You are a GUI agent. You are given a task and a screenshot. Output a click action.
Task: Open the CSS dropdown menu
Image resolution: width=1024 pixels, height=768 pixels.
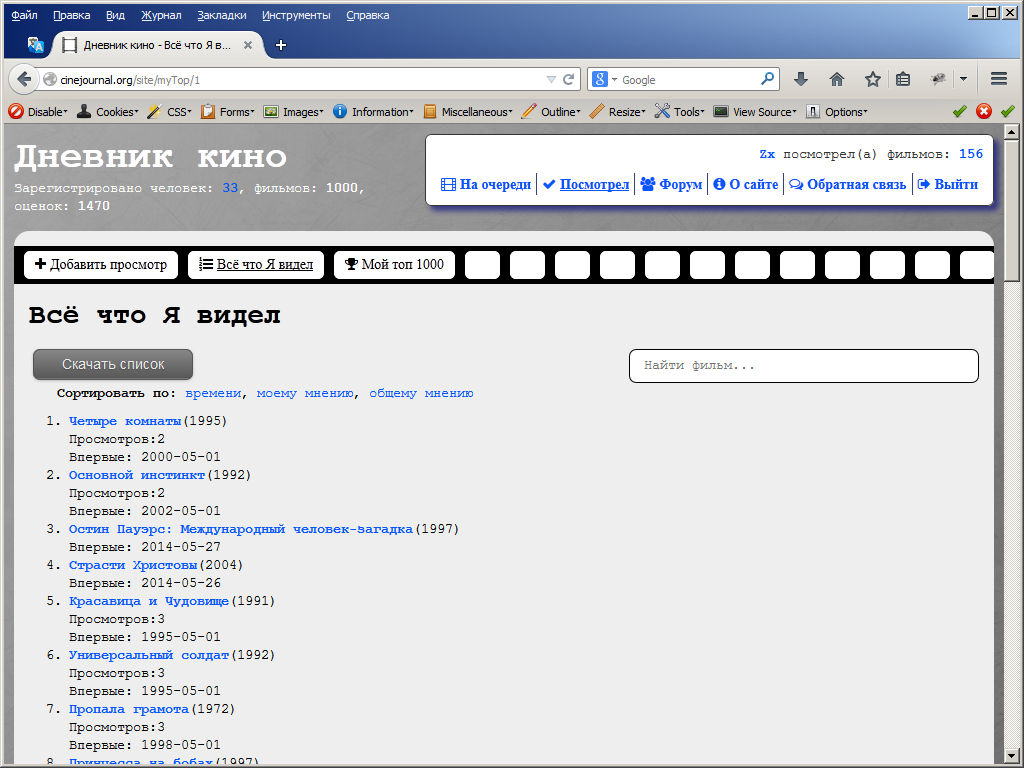[x=169, y=112]
